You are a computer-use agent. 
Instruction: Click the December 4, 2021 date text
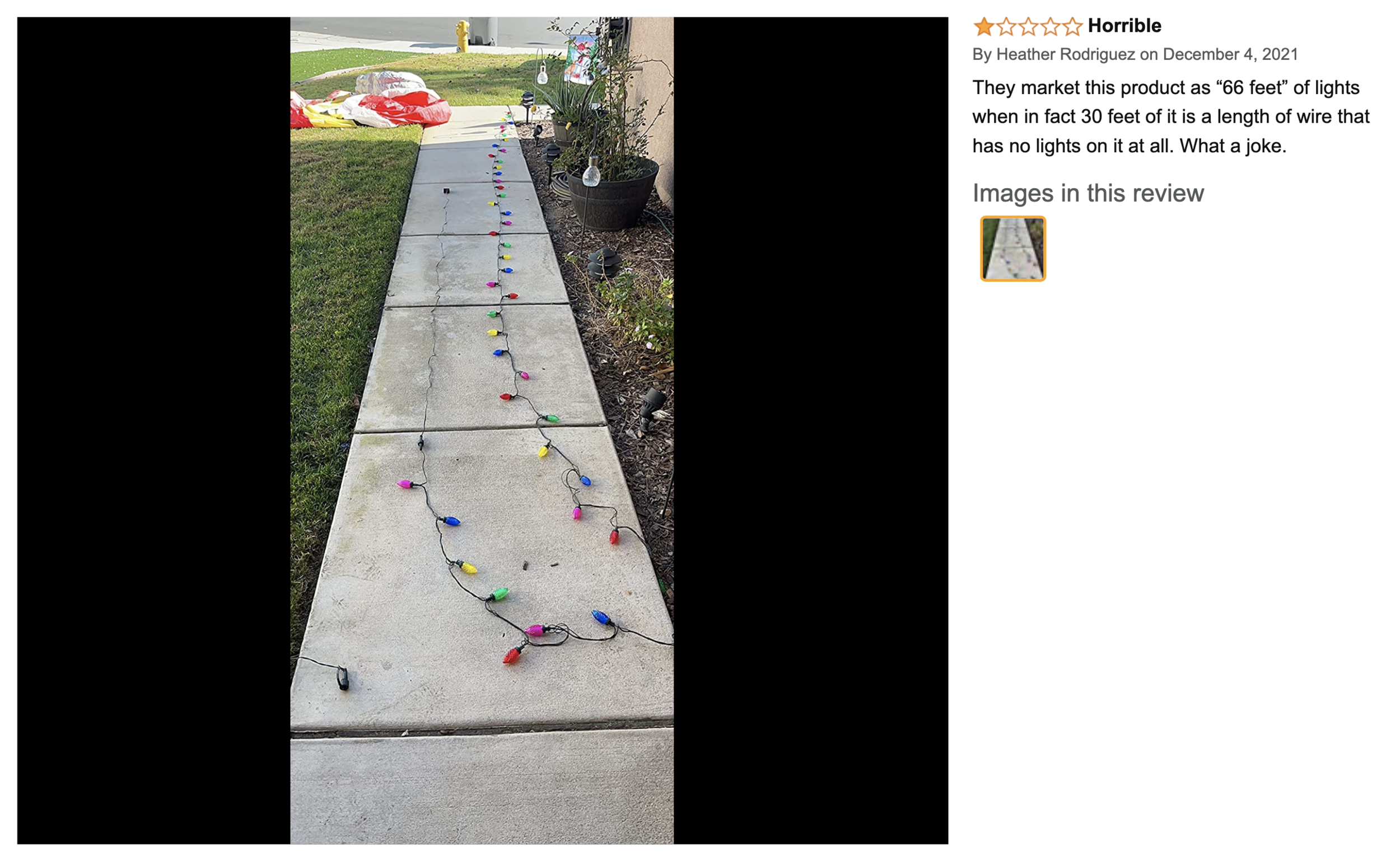[1230, 54]
